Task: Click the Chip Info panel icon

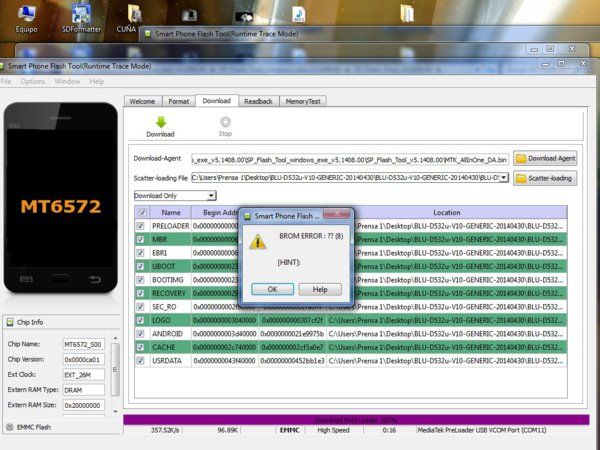Action: [10, 322]
